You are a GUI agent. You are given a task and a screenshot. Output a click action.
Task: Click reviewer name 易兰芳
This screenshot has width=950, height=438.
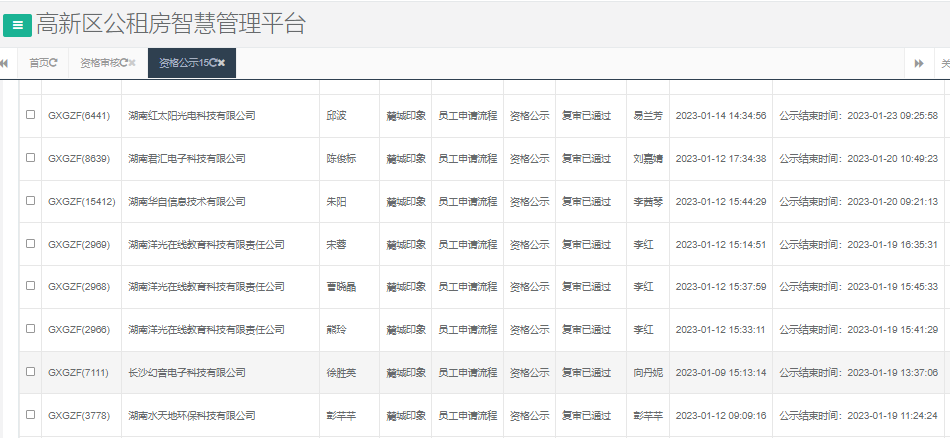pos(648,116)
